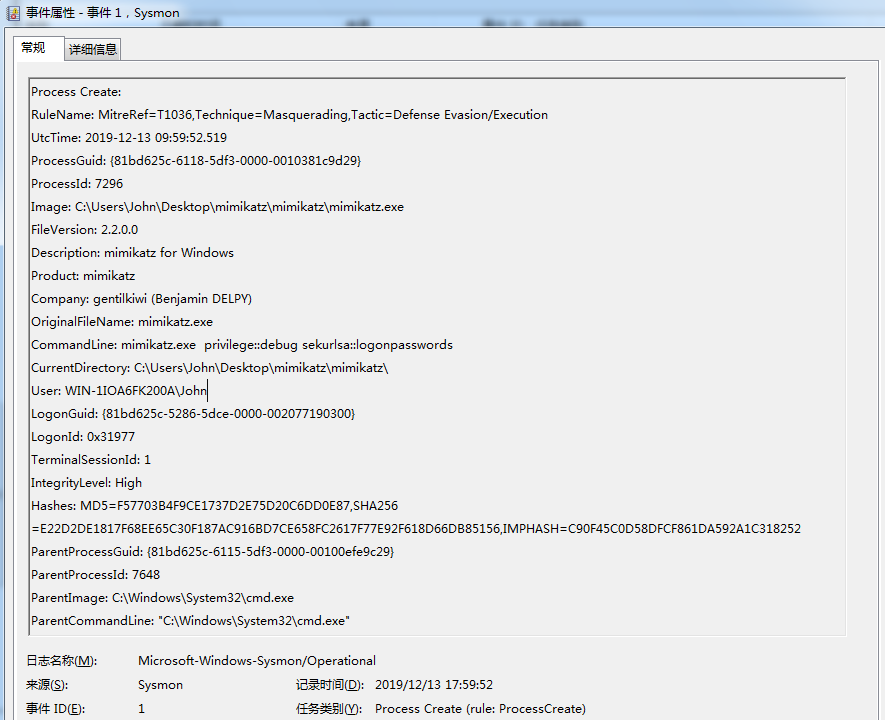Click the 事件 ID value 1
Viewport: 885px width, 720px height.
(141, 709)
